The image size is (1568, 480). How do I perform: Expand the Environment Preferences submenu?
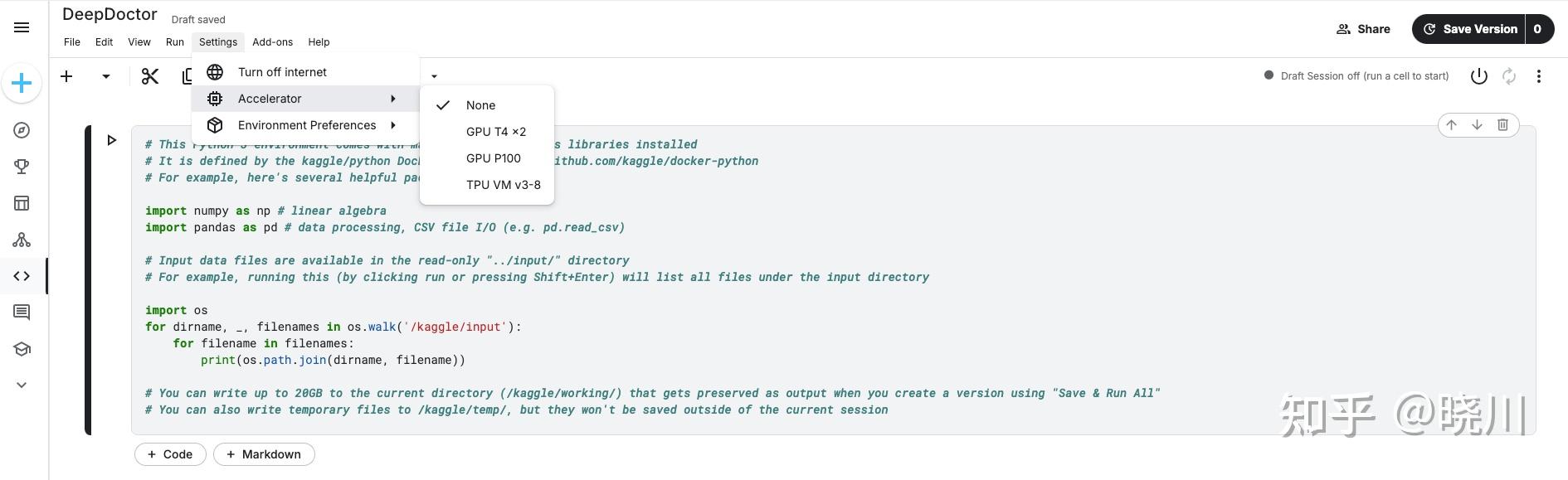click(x=306, y=125)
